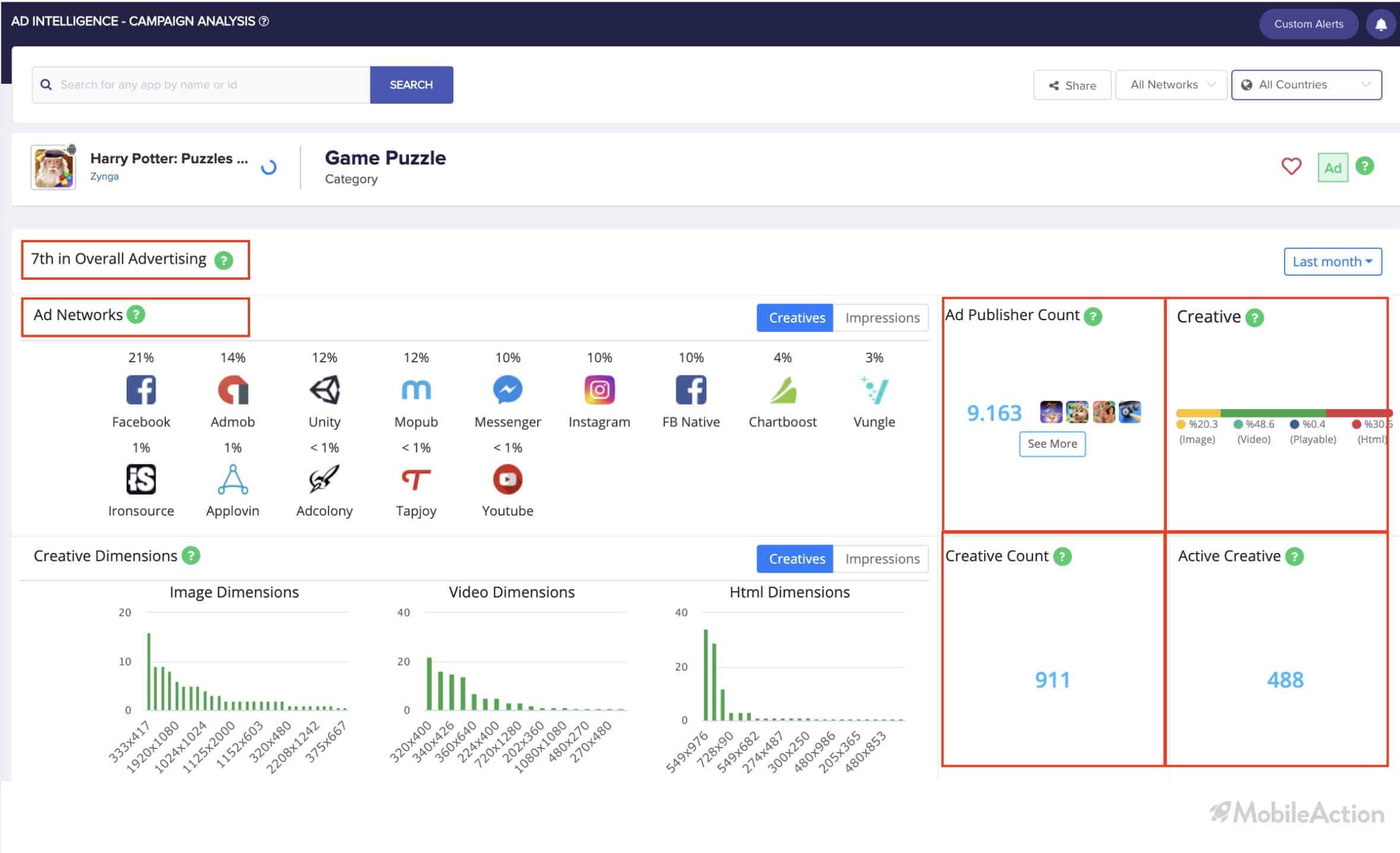
Task: Click the refresh spinner beside app name
Action: pyautogui.click(x=269, y=167)
